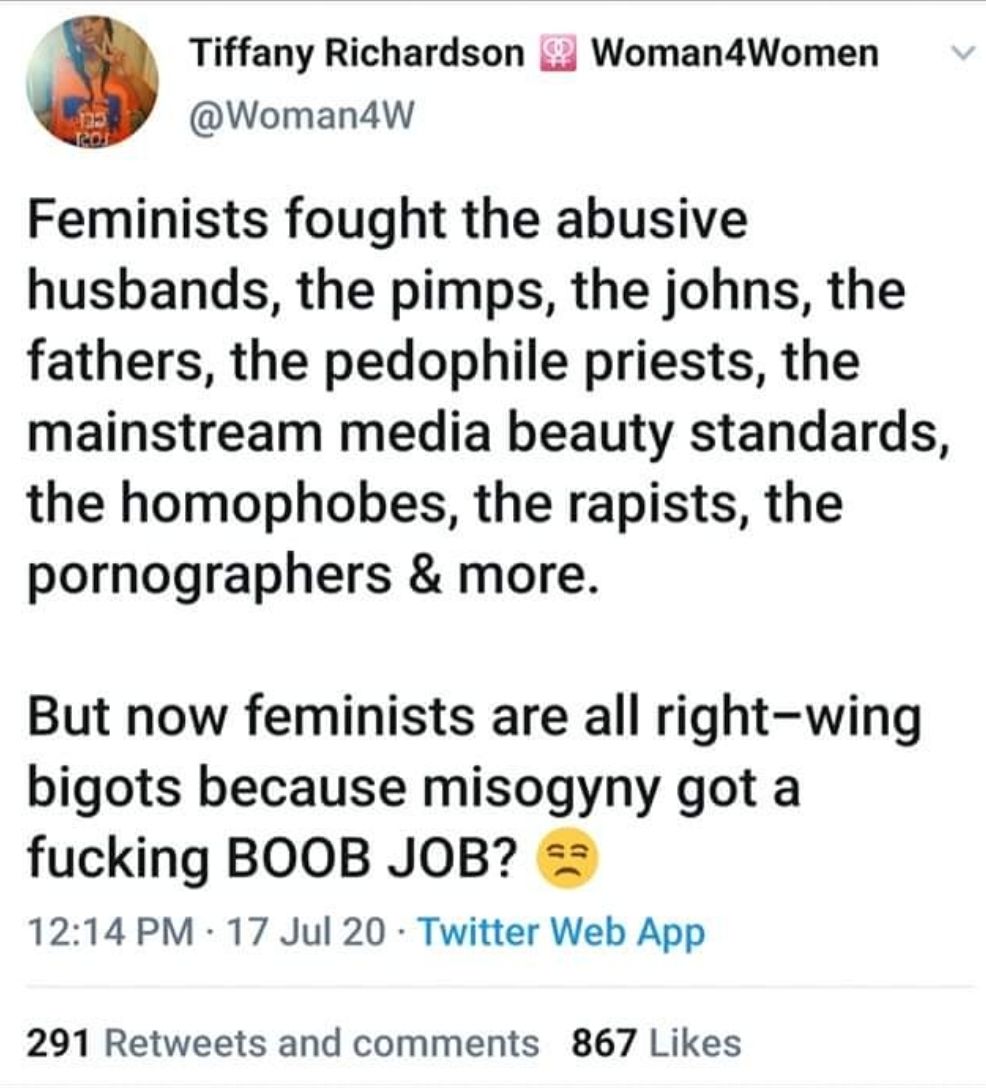Click the 12:14 PM timestamp
Image resolution: width=986 pixels, height=1088 pixels.
(112, 934)
